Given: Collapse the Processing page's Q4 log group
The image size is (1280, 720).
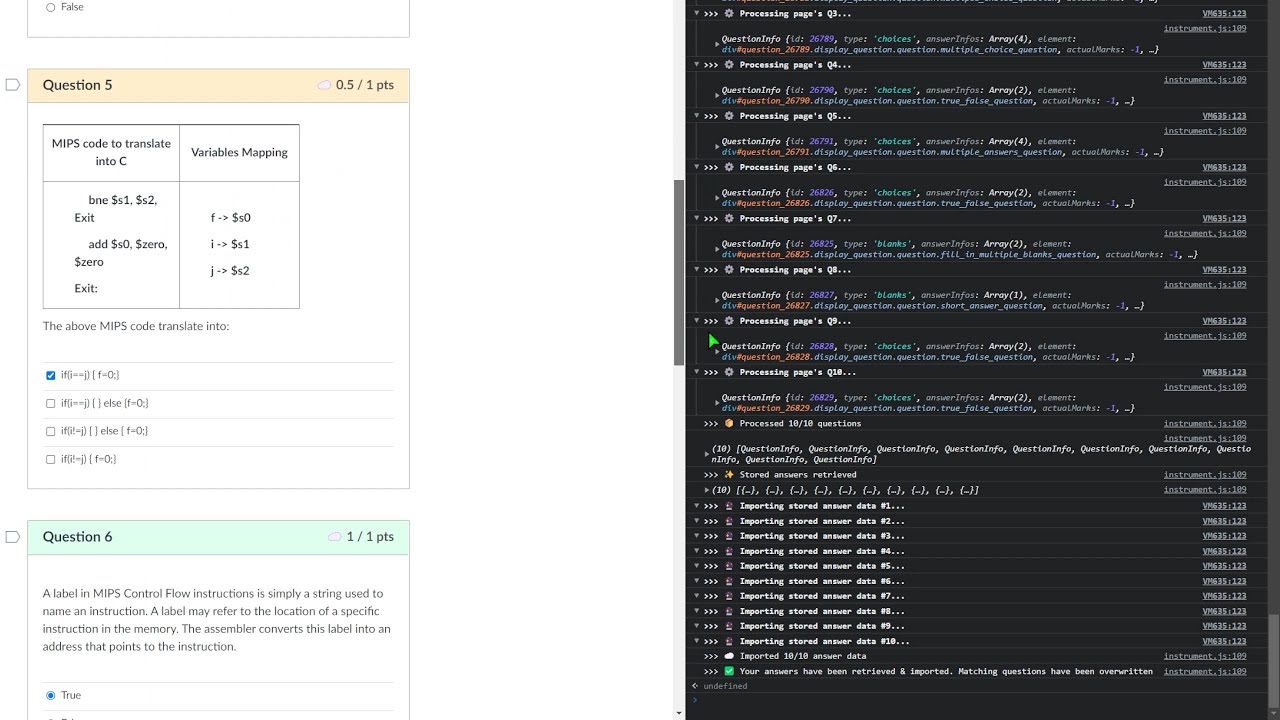Looking at the screenshot, I should (697, 65).
